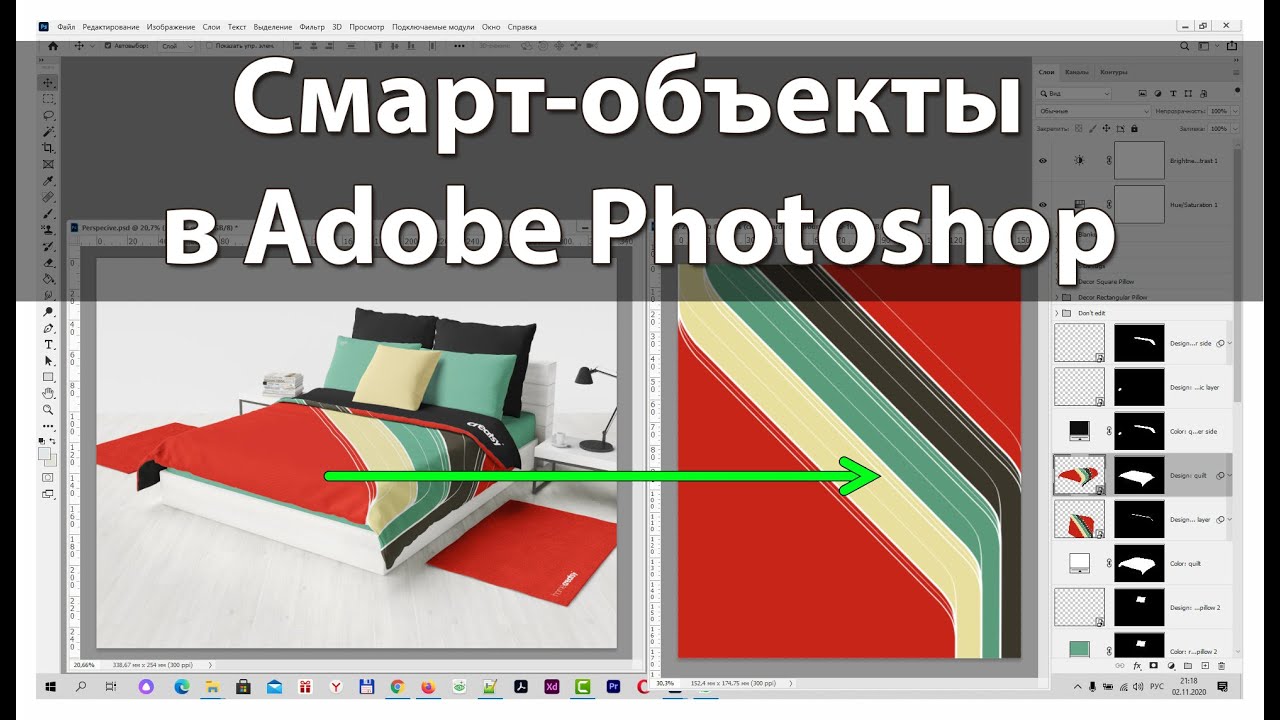Toggle Quick Mask mode icon
This screenshot has width=1280, height=720.
click(48, 477)
